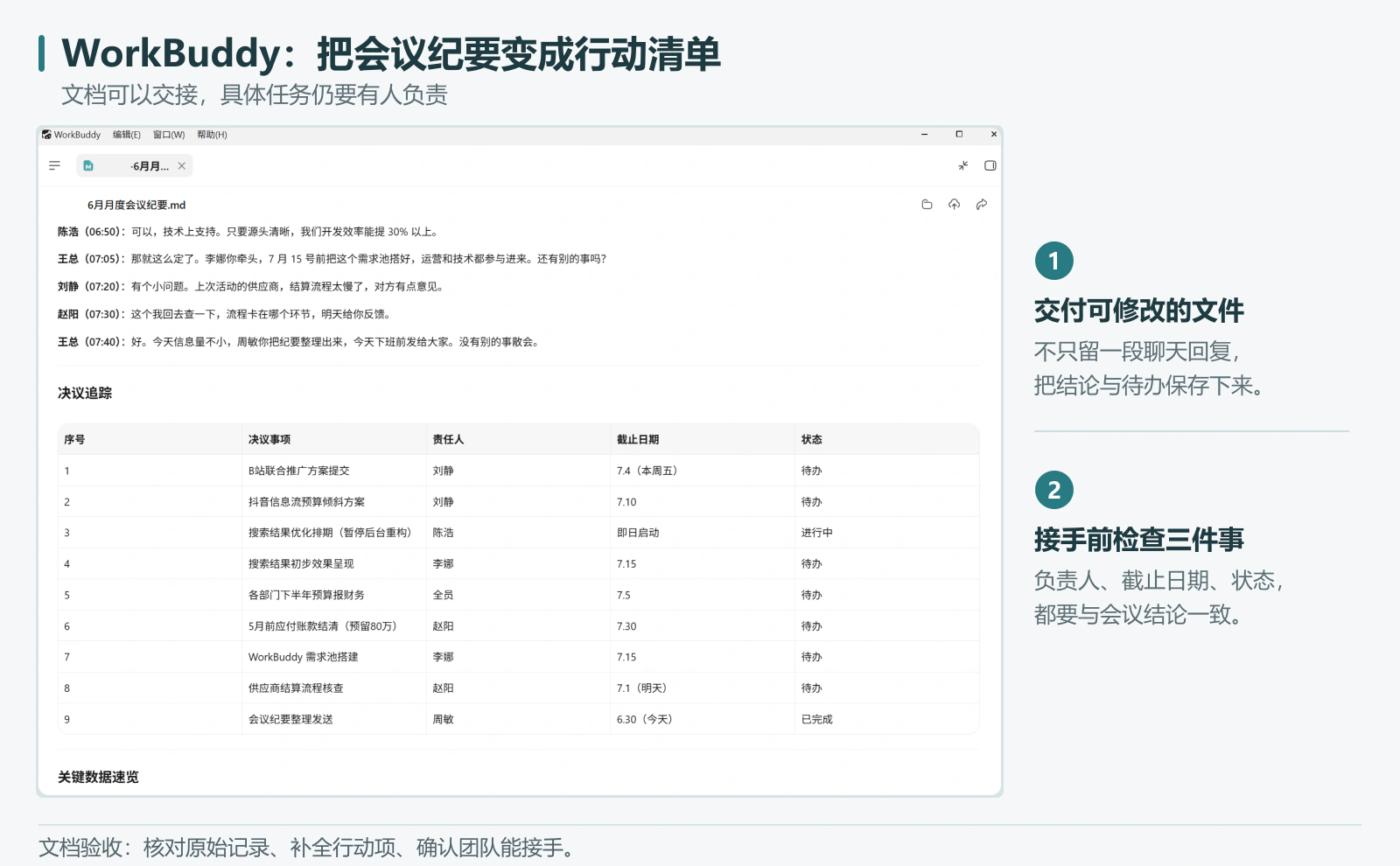The height and width of the screenshot is (866, 1400).
Task: Open the 帮助(H) menu
Action: pos(212,135)
